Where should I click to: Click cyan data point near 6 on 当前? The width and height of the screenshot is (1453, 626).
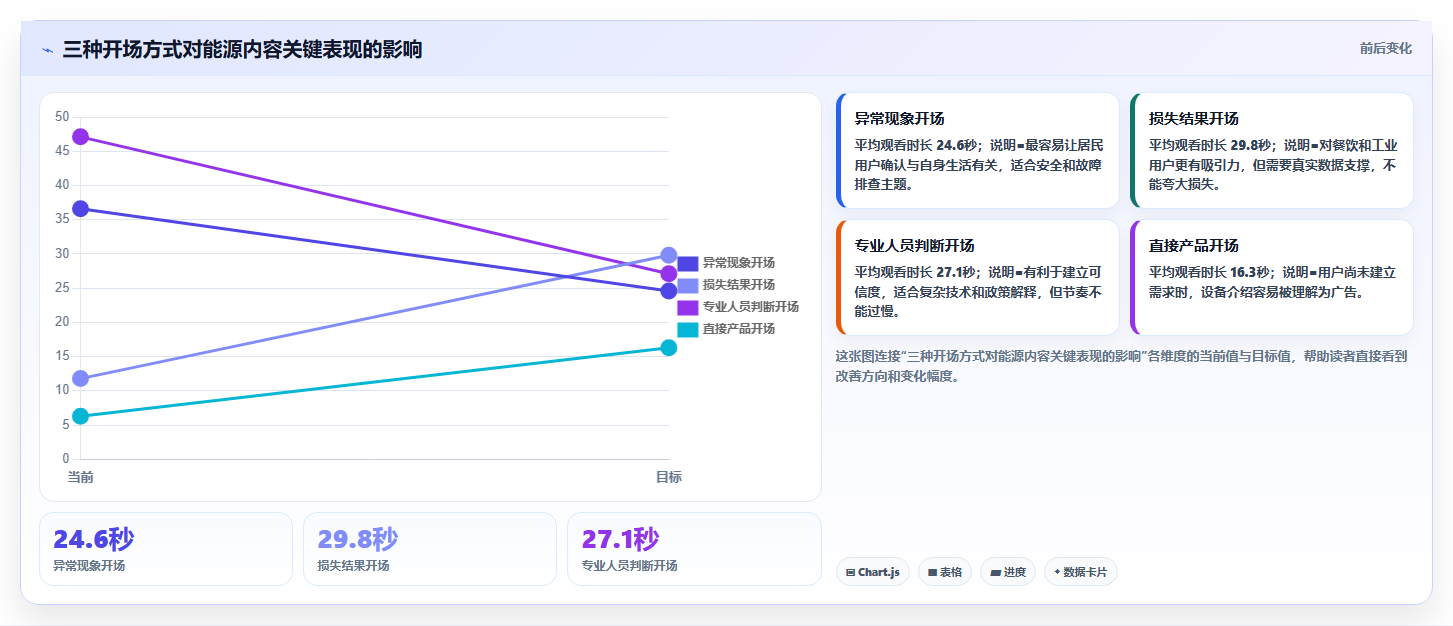pyautogui.click(x=81, y=416)
